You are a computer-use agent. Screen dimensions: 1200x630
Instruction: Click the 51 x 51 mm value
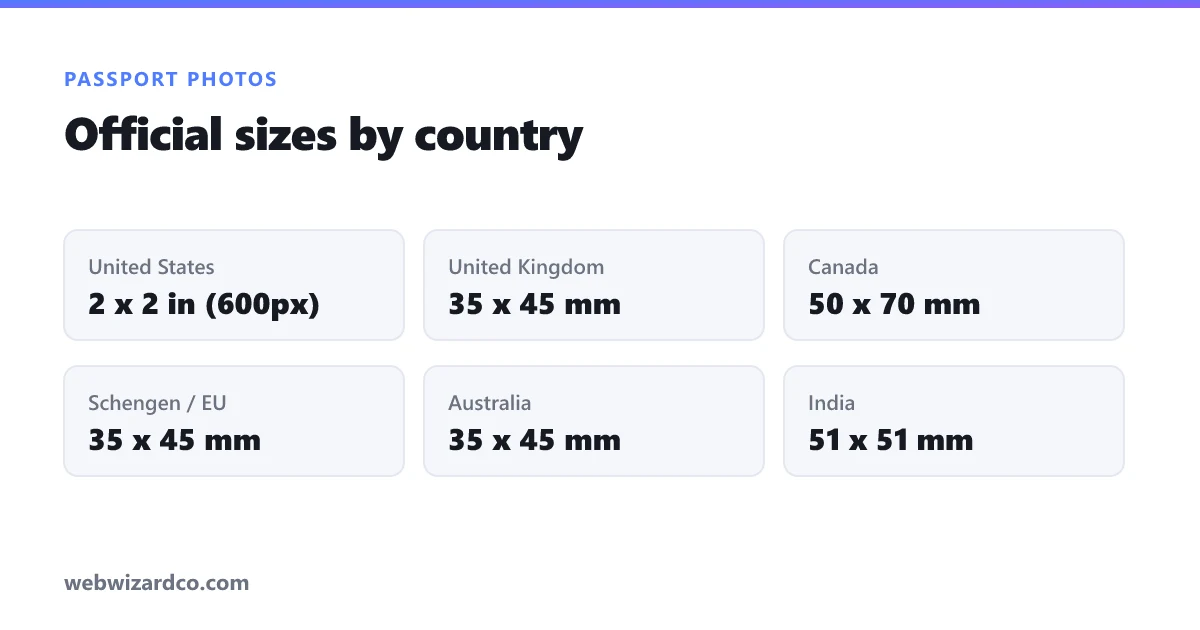890,440
